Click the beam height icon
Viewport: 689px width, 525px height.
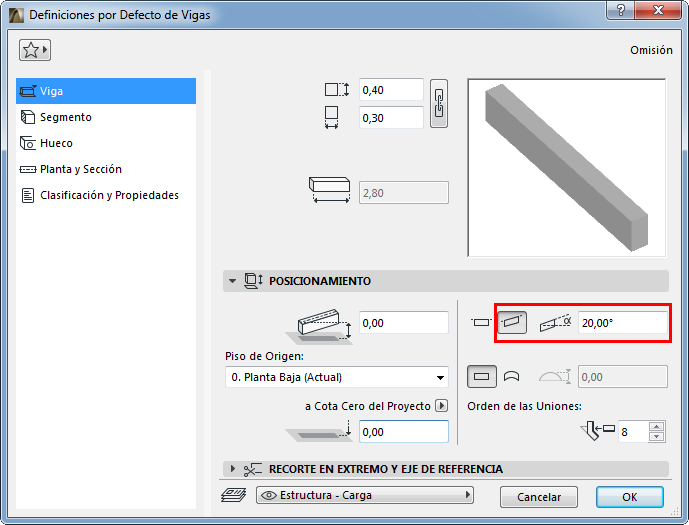point(337,90)
